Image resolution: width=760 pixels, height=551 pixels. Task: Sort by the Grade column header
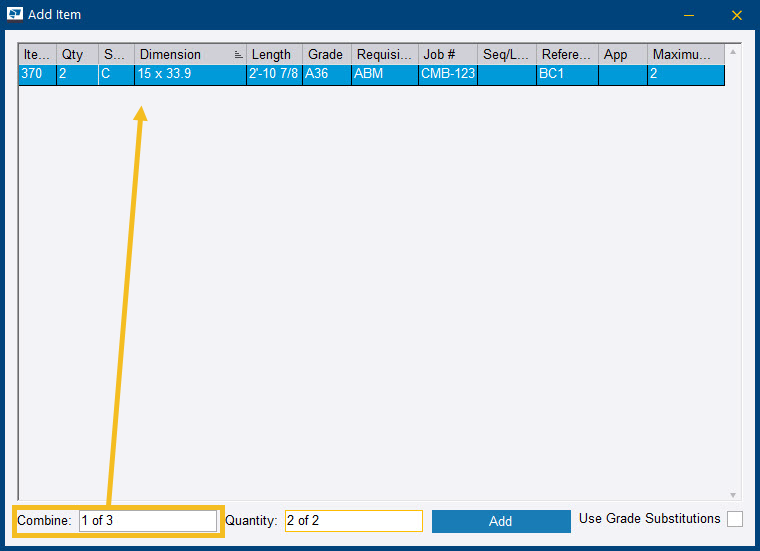[327, 54]
